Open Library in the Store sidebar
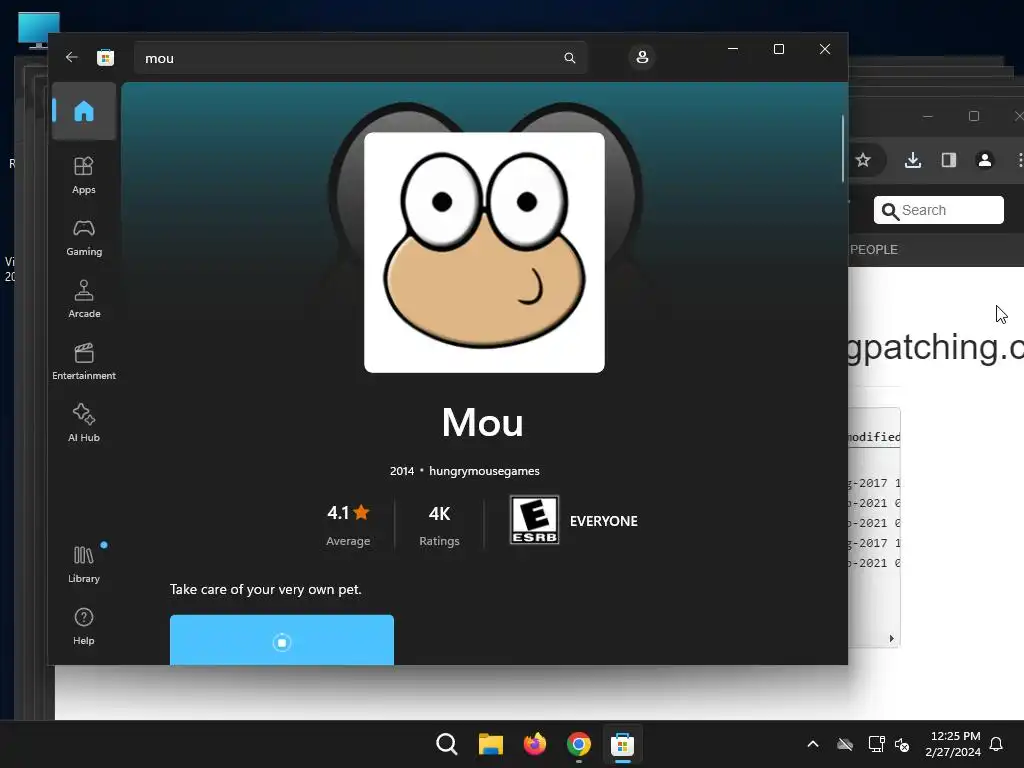The width and height of the screenshot is (1024, 768). [x=84, y=565]
